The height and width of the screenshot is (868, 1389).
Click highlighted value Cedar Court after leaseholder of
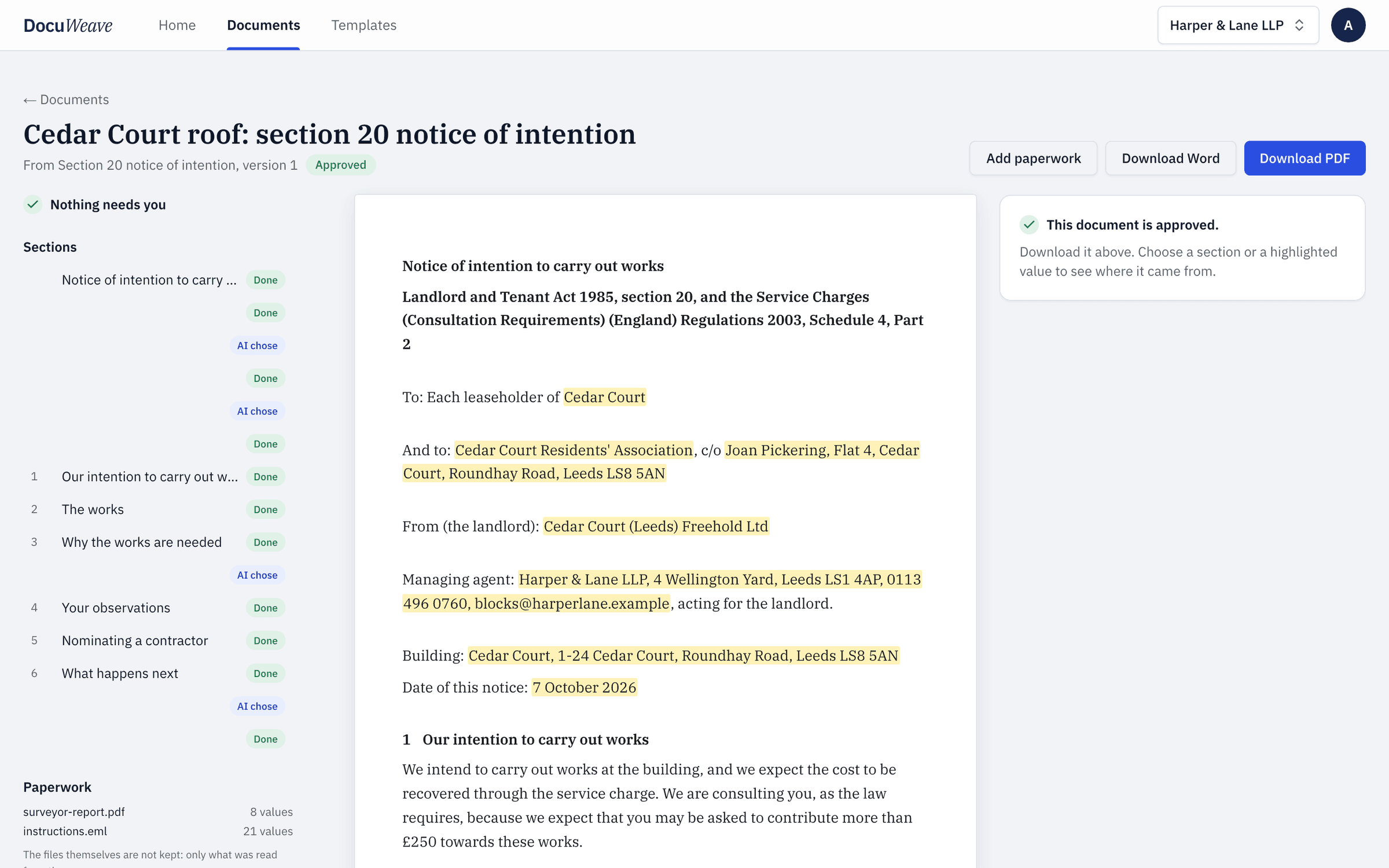pos(604,397)
